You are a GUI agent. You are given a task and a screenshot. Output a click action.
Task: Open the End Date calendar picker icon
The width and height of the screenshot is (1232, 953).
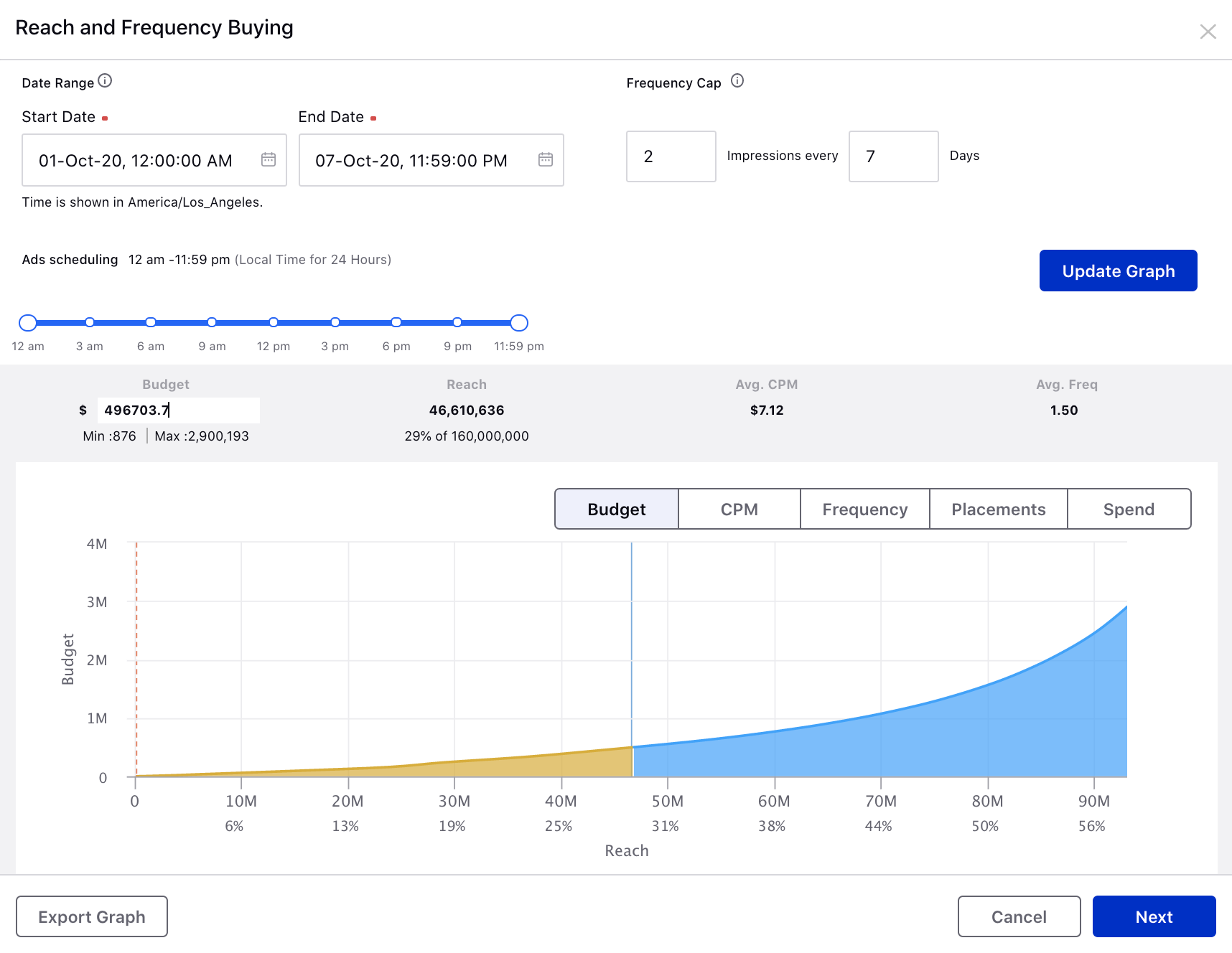[546, 159]
